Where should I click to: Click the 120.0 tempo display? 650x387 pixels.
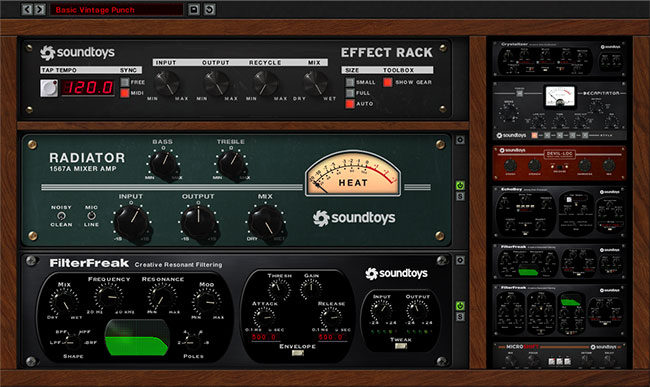[88, 87]
